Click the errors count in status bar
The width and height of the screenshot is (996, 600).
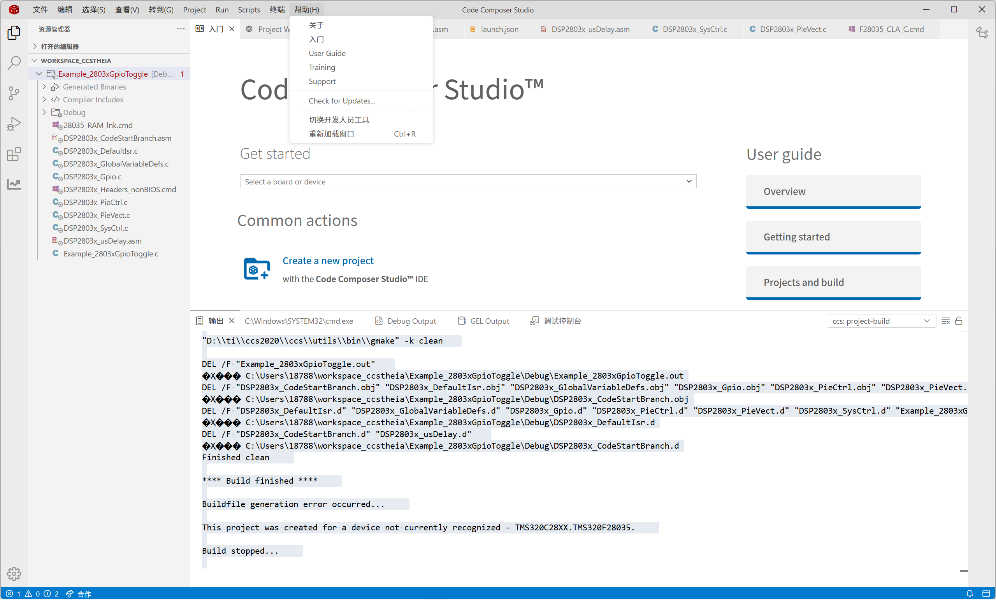pos(13,594)
